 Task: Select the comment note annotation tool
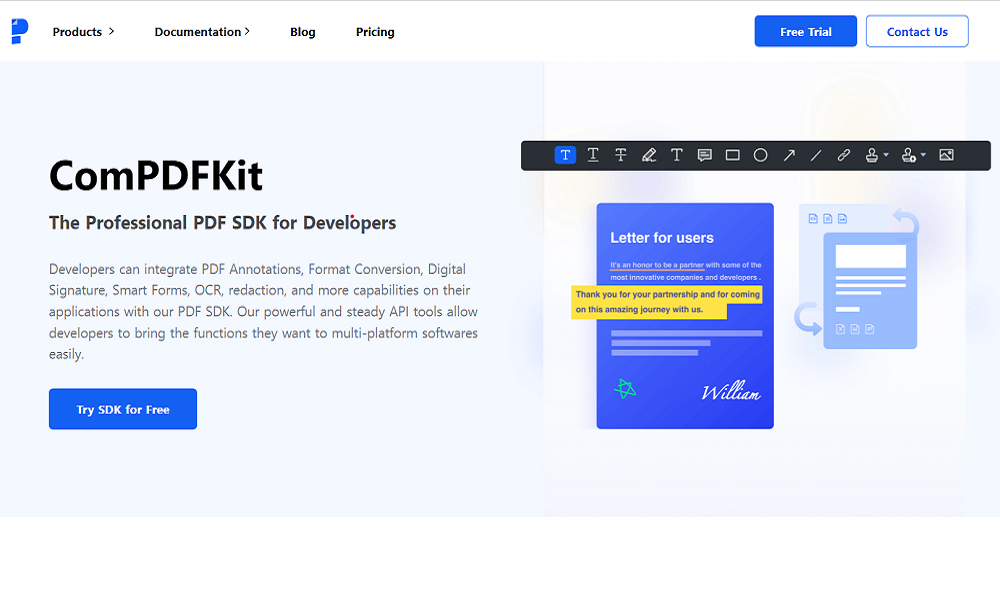[705, 155]
